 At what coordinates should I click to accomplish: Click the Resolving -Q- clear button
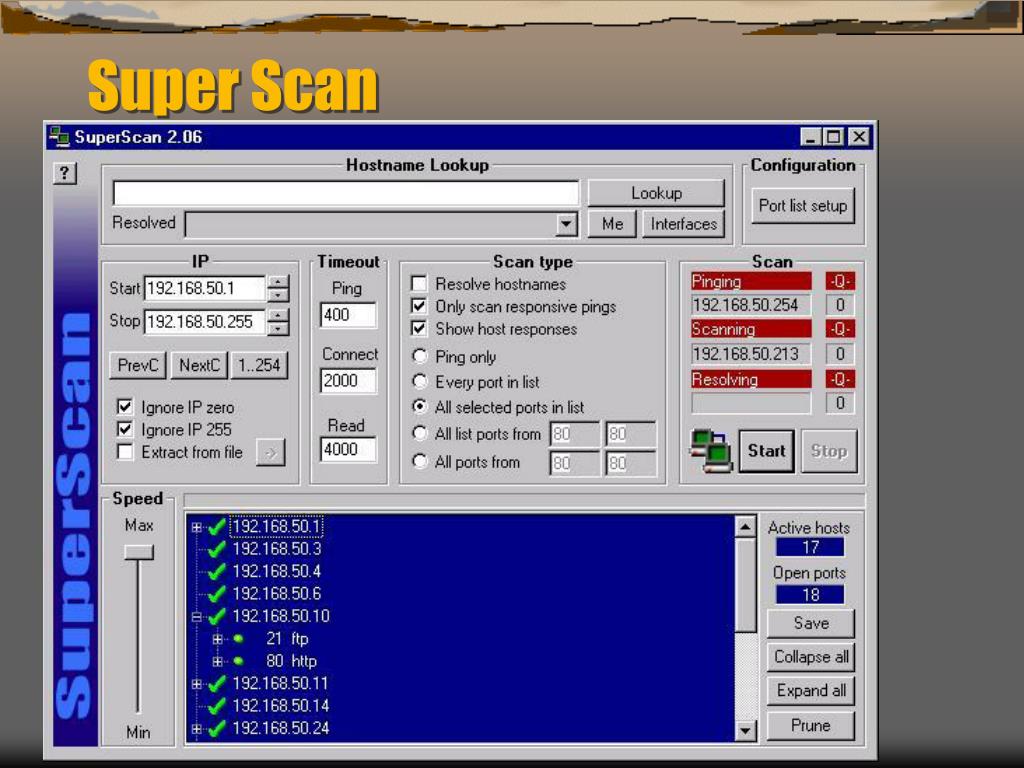840,379
